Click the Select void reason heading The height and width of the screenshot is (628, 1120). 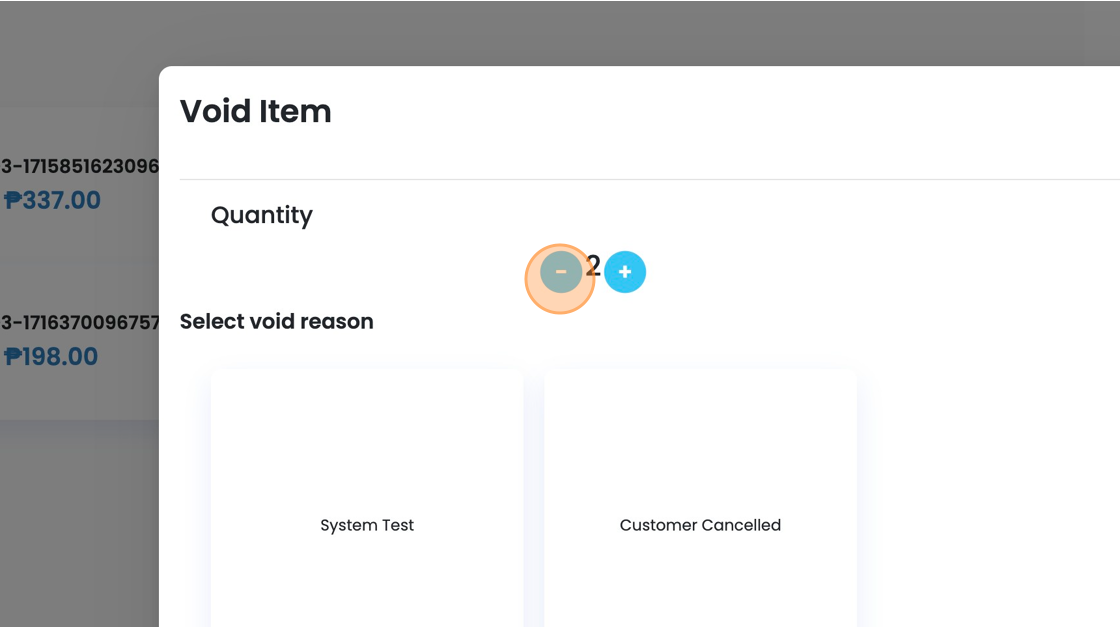coord(276,322)
